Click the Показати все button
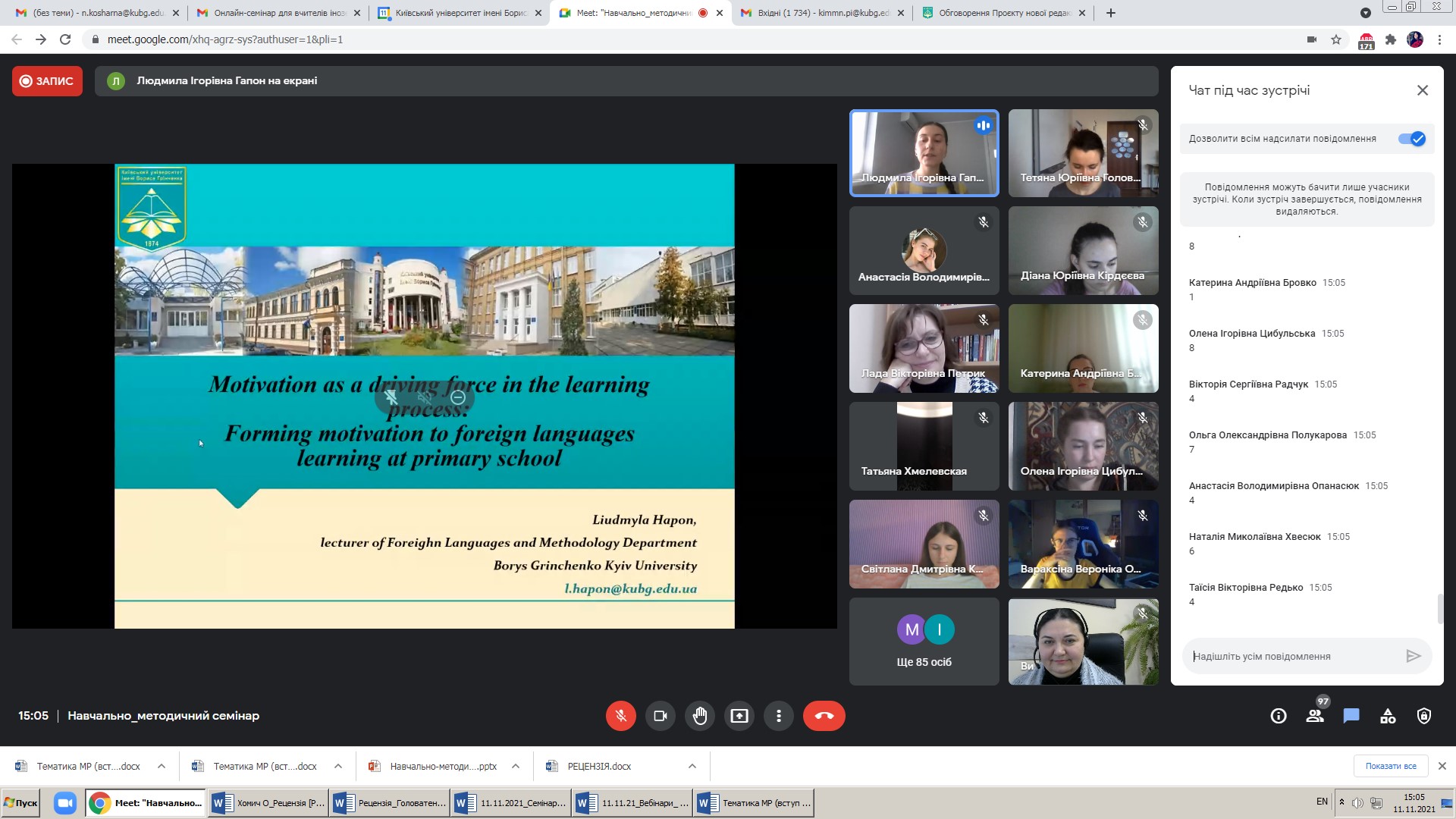The image size is (1456, 819). pos(1390,767)
